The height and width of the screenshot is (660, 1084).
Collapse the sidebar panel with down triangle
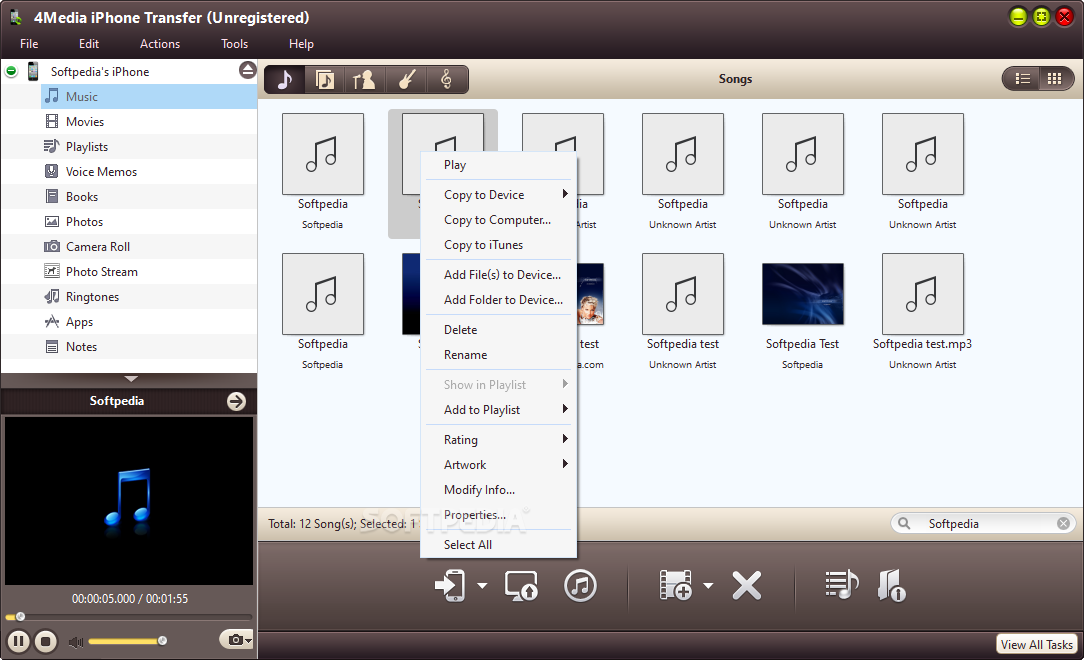[x=131, y=379]
